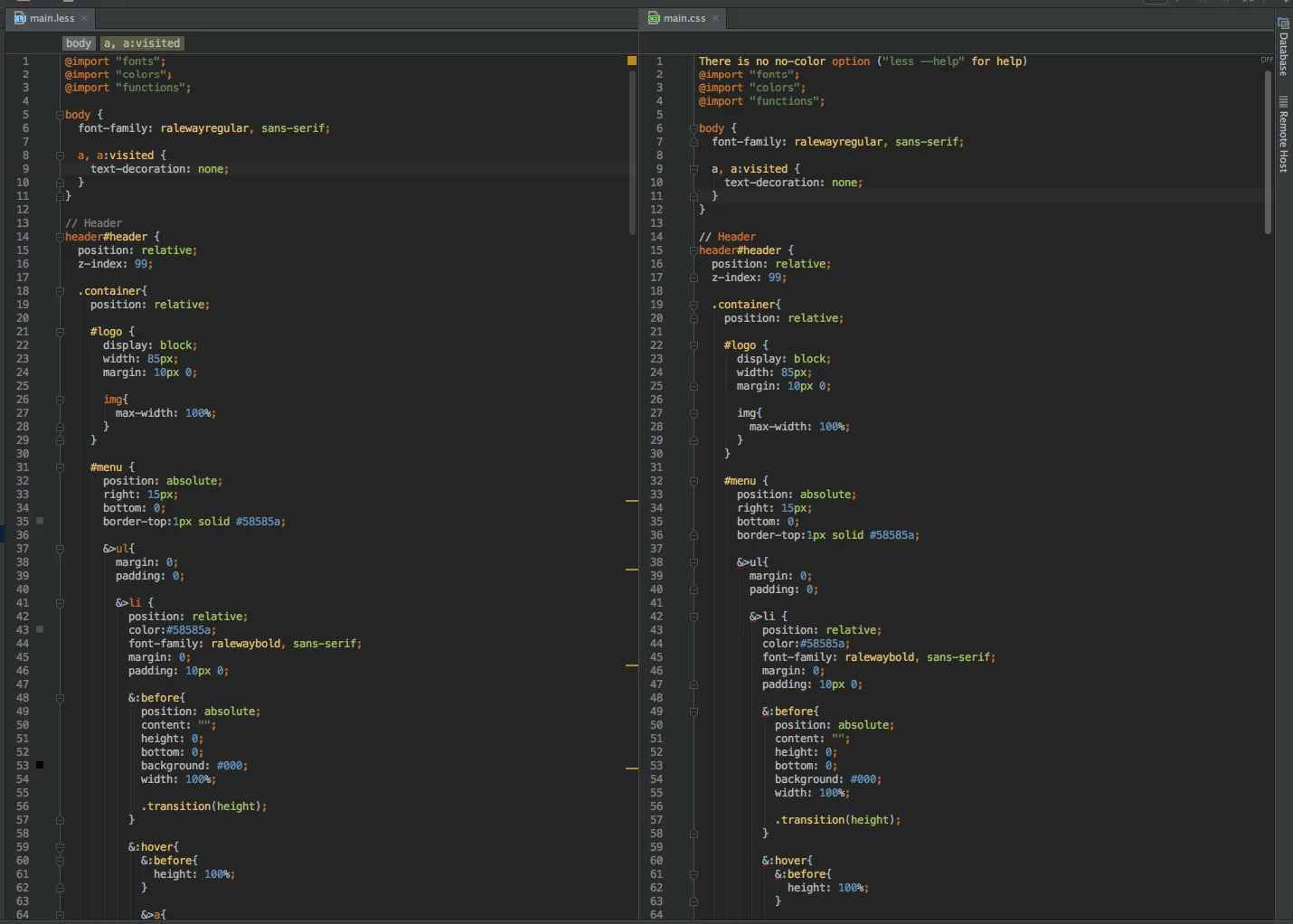Image resolution: width=1293 pixels, height=924 pixels.
Task: Collapse the 'a, a:visited' block in main.less
Action: point(60,156)
